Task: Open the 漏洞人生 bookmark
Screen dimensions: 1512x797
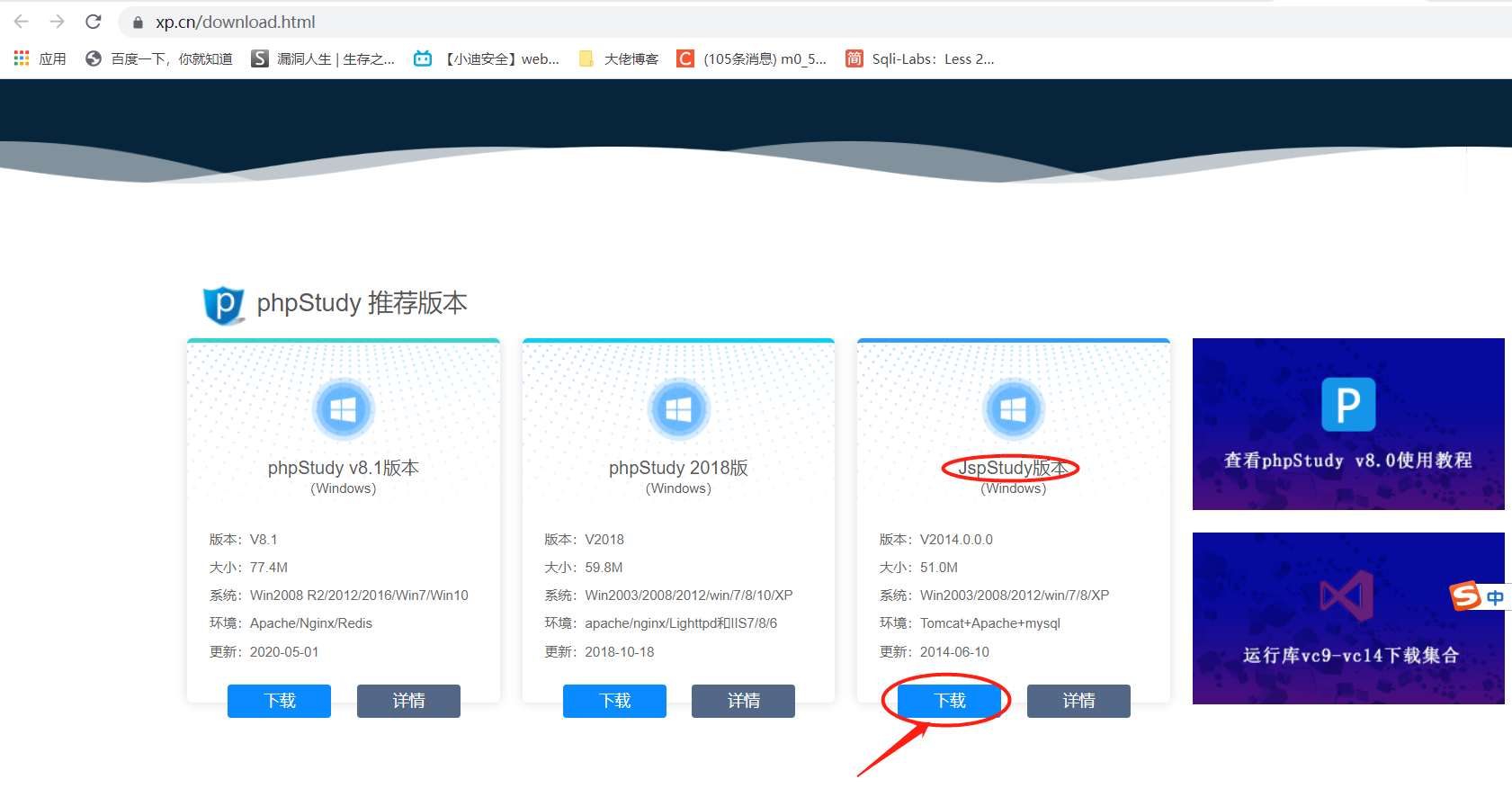Action: point(323,58)
